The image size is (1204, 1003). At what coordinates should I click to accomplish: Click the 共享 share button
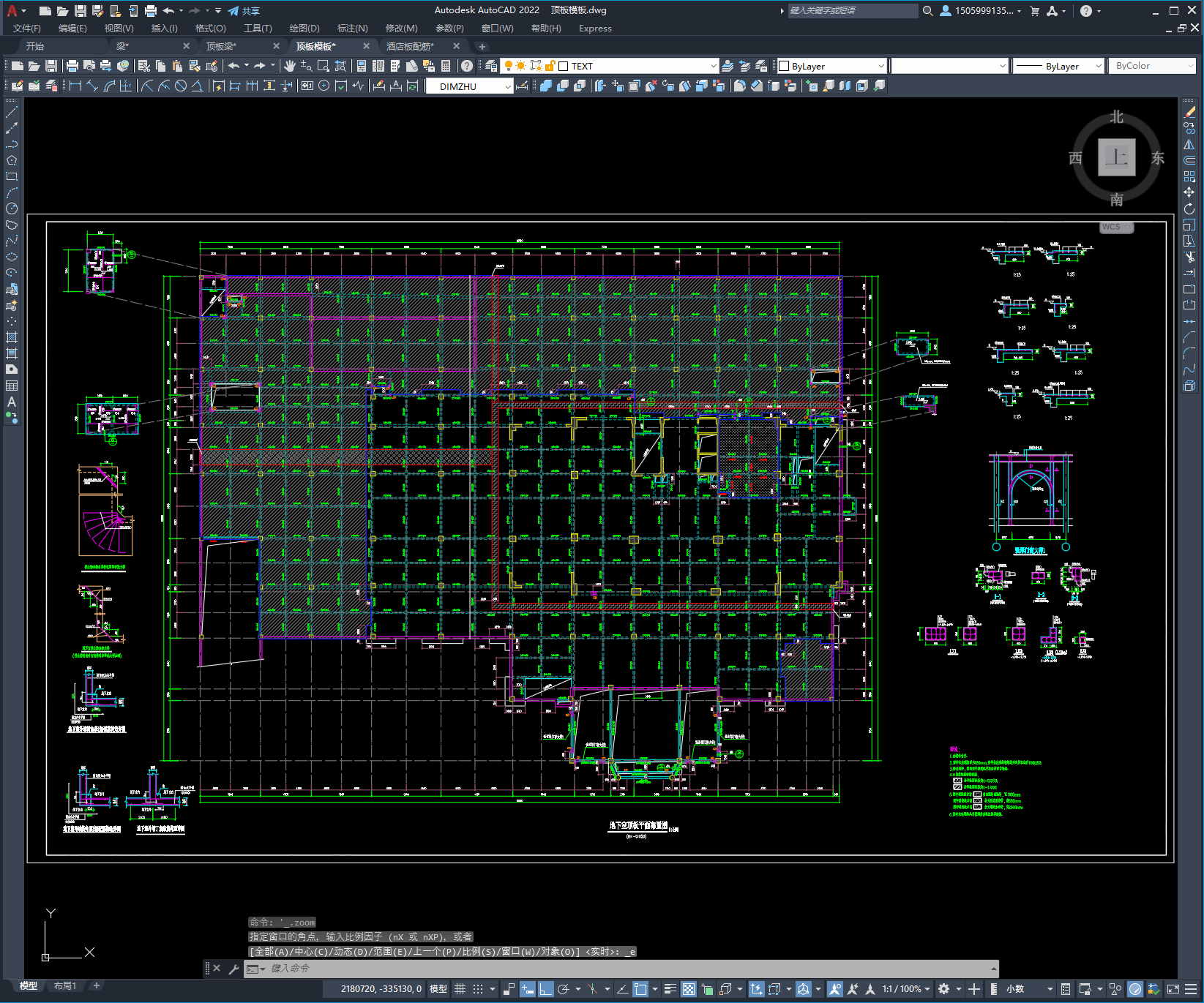pyautogui.click(x=244, y=11)
